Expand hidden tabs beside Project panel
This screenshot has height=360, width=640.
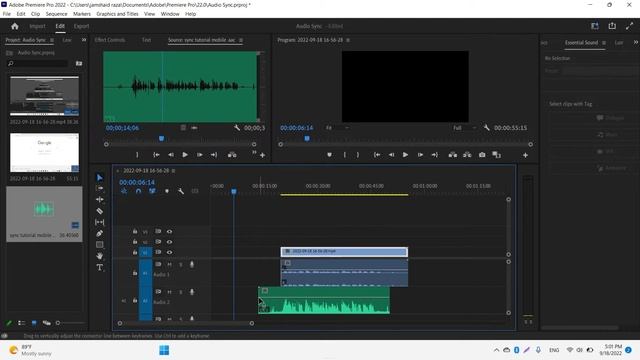pos(84,40)
